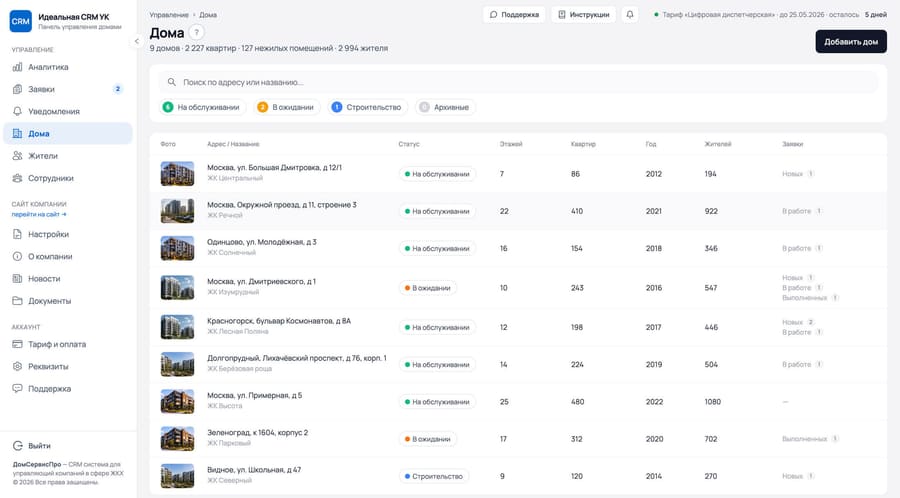Click address Москва, Окружной проезд, д 11
900x498 pixels.
(x=282, y=205)
